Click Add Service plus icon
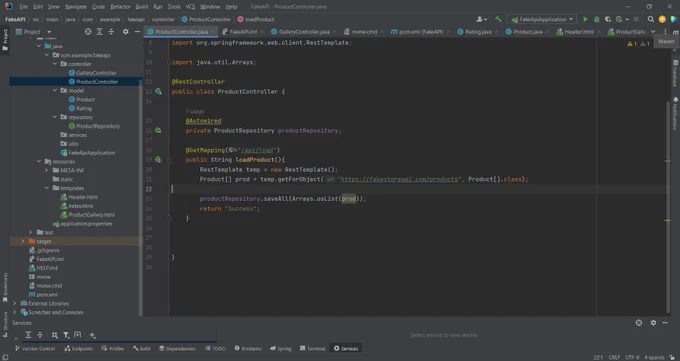Viewport: 680px width, 361px height. (x=92, y=335)
